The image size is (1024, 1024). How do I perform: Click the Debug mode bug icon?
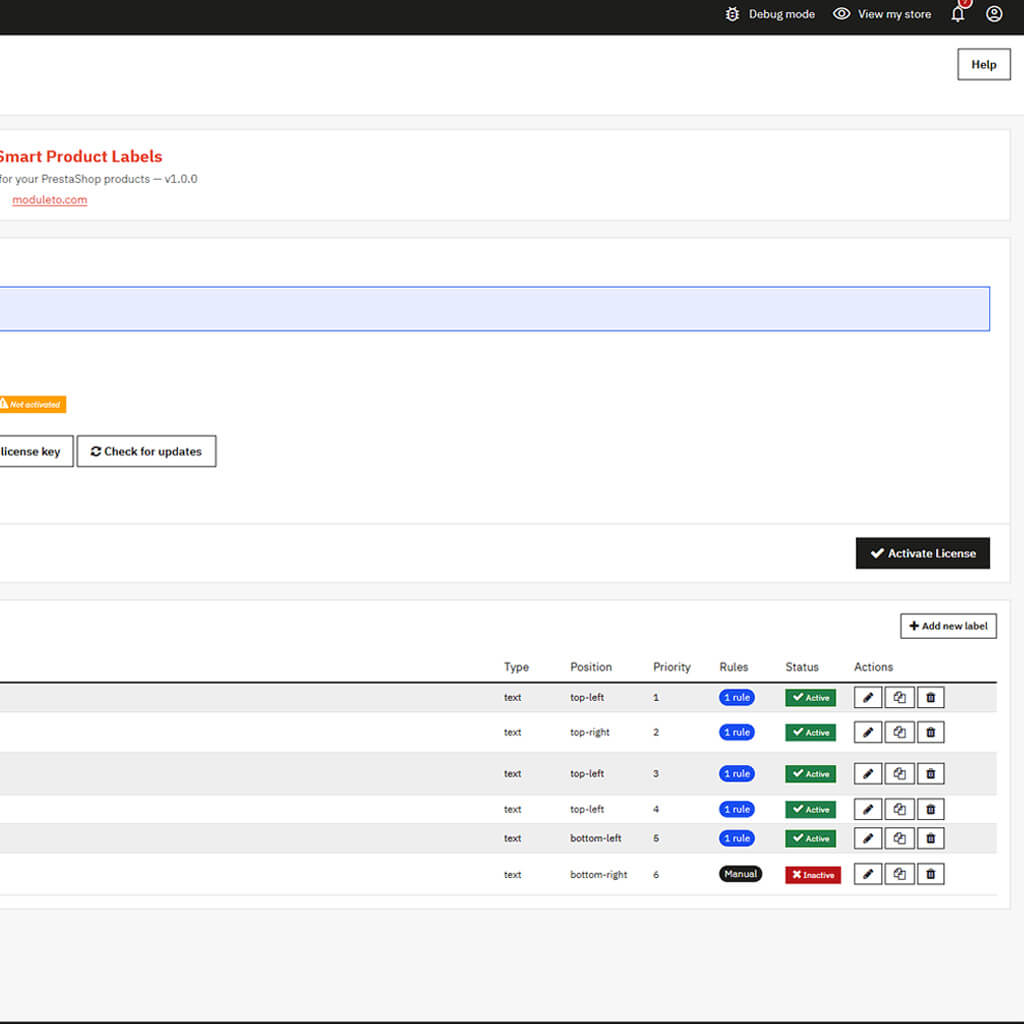tap(733, 14)
